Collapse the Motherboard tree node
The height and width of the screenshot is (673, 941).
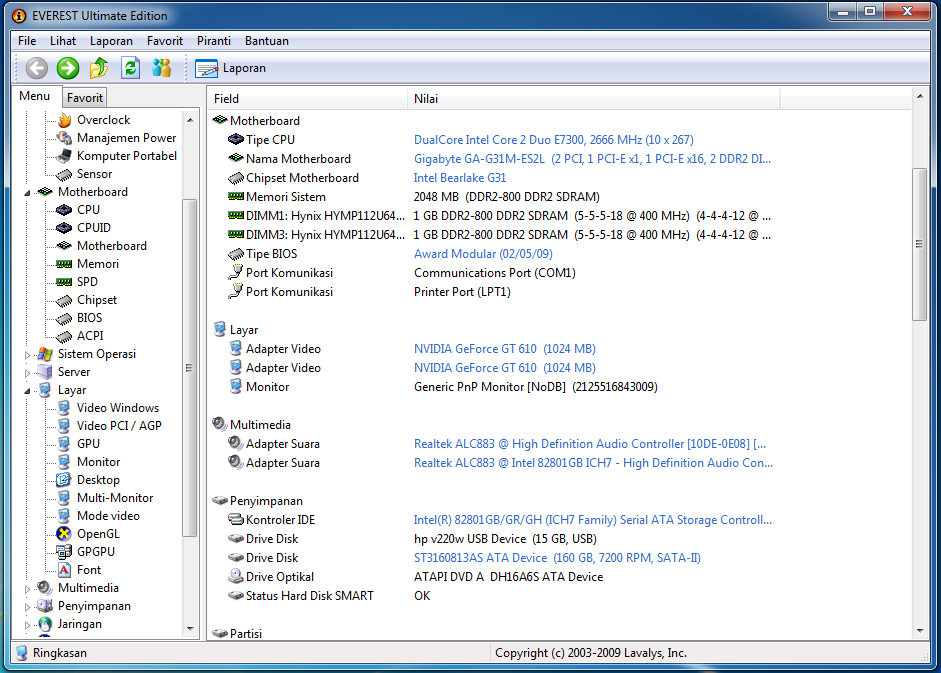click(x=28, y=193)
